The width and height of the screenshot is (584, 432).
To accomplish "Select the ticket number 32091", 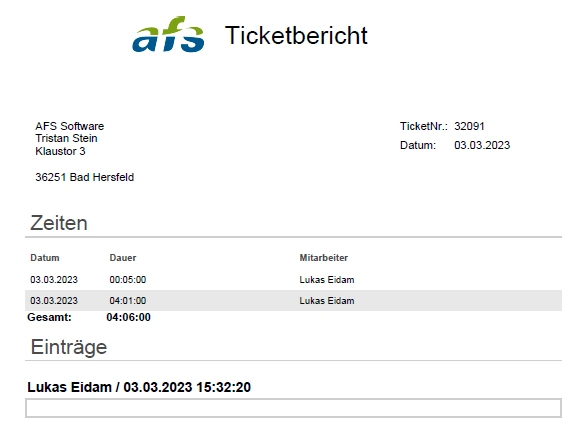I will 469,126.
